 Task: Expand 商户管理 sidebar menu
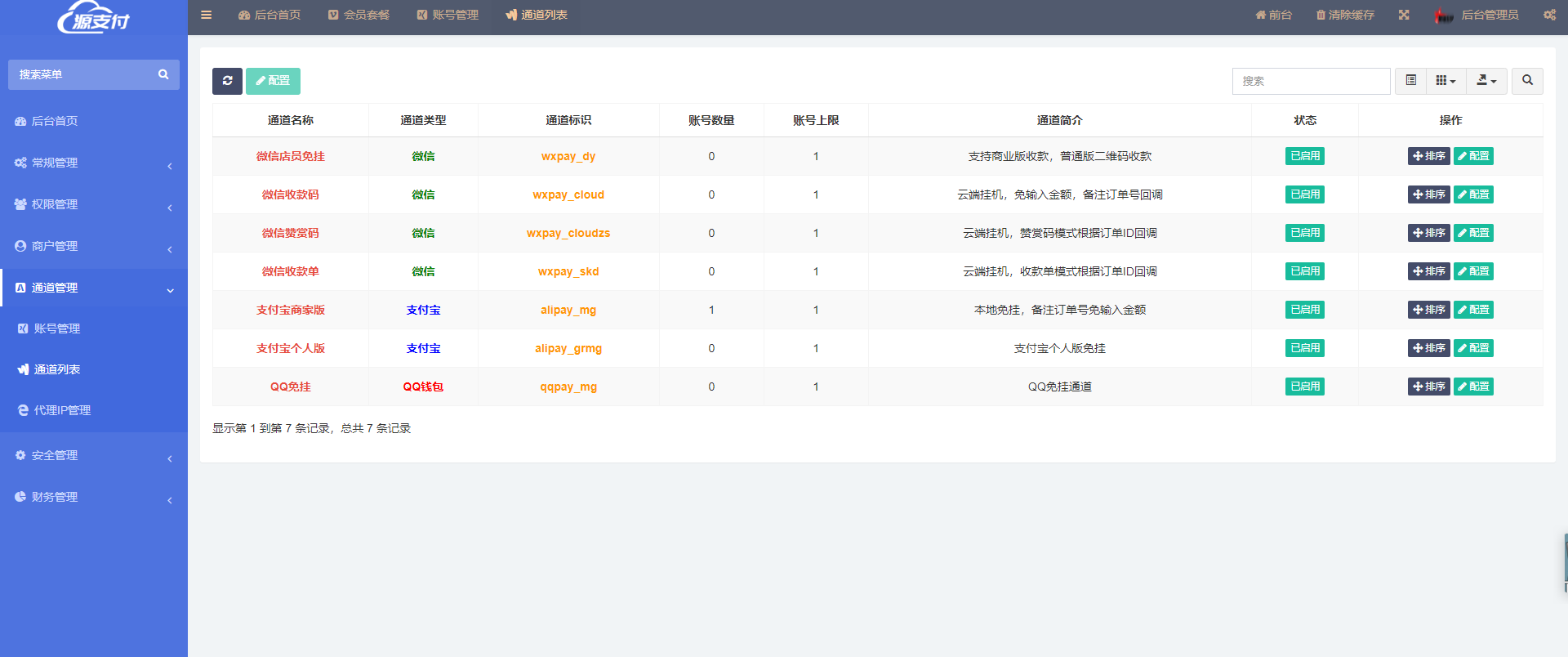click(x=94, y=246)
